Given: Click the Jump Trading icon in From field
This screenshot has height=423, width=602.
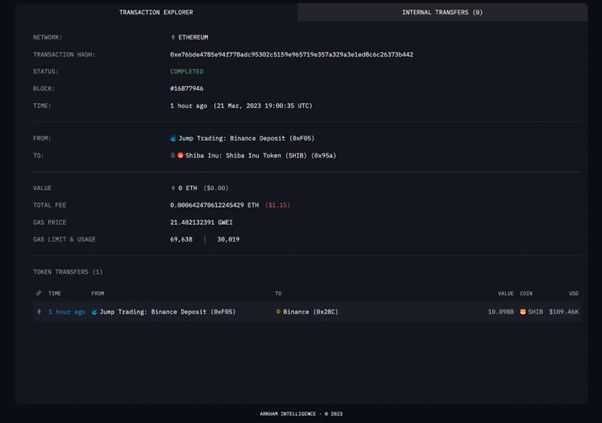Looking at the screenshot, I should click(173, 138).
